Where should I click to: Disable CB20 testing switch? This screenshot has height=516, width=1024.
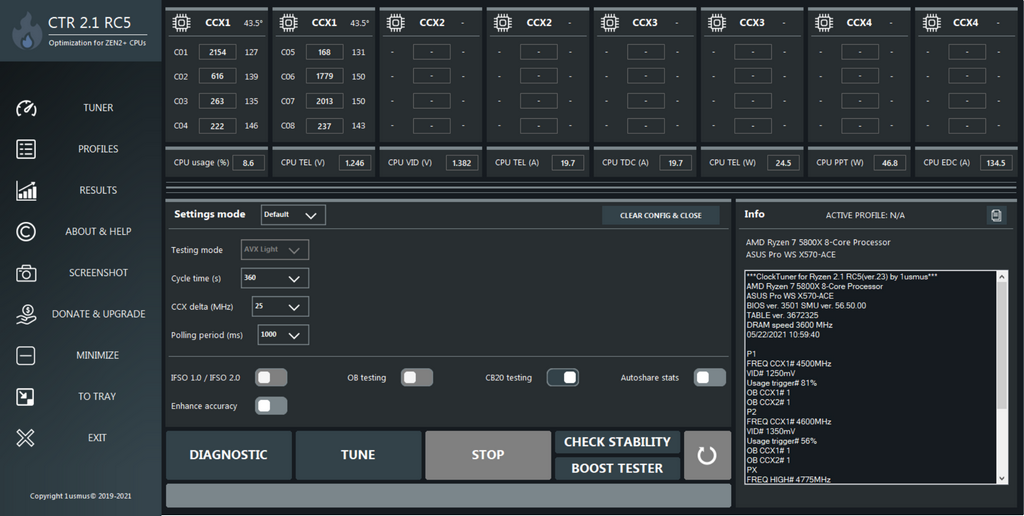563,378
